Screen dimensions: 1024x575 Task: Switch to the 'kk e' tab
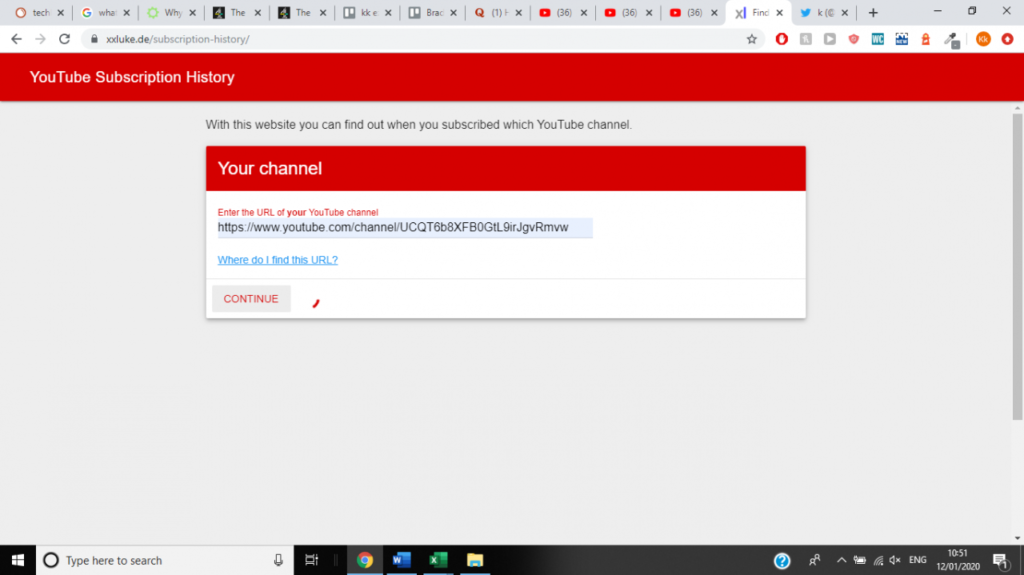pos(366,12)
